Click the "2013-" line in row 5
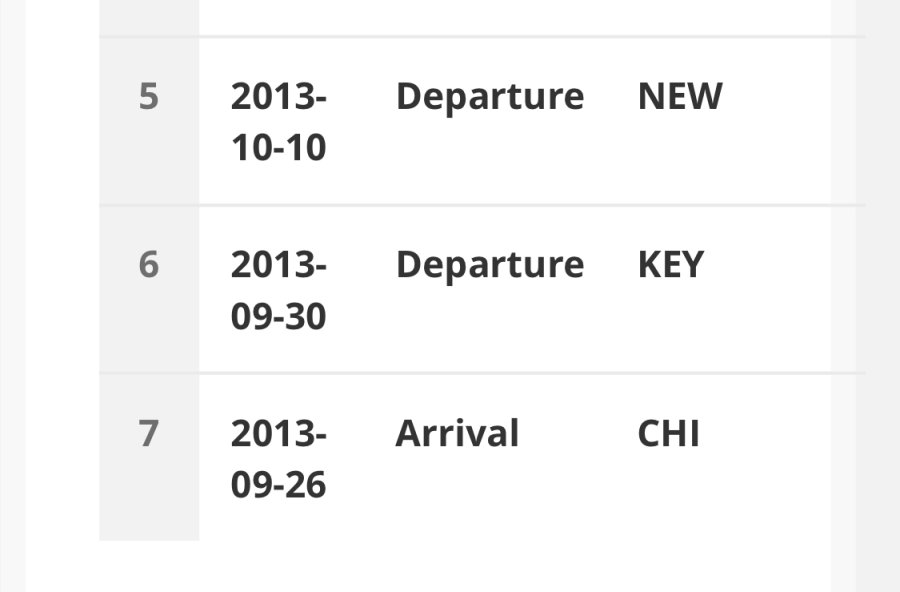Image resolution: width=900 pixels, height=592 pixels. 279,97
